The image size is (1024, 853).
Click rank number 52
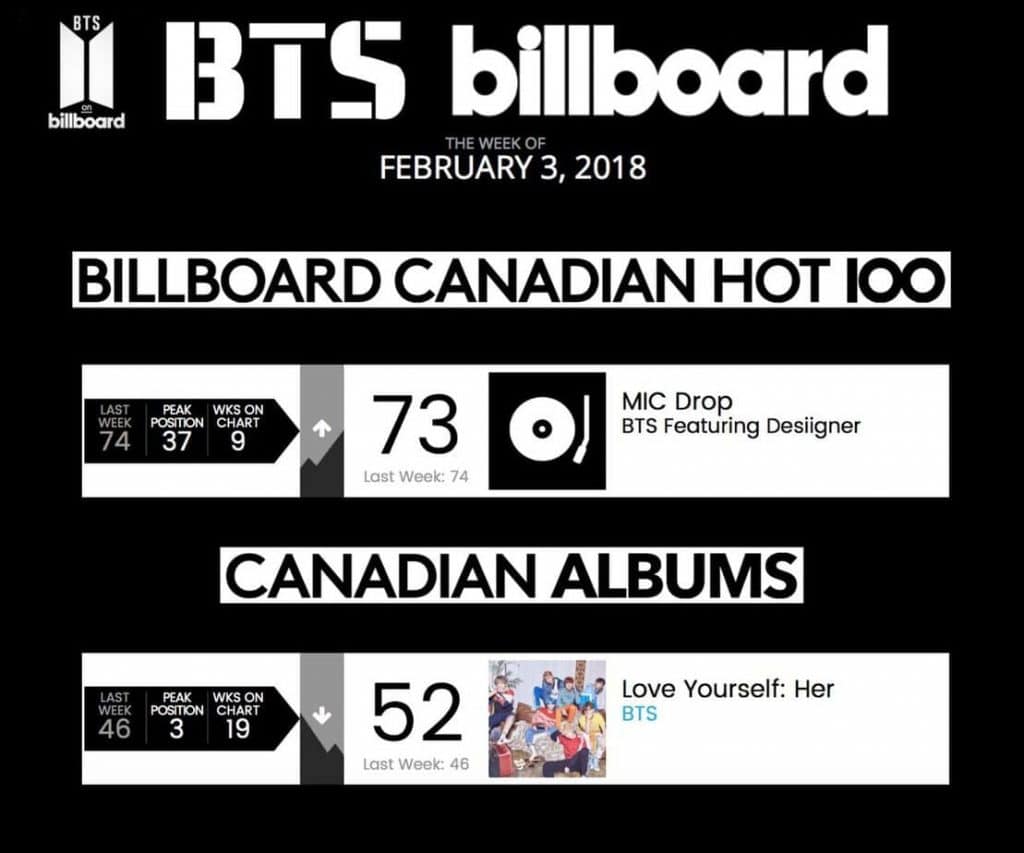[417, 713]
